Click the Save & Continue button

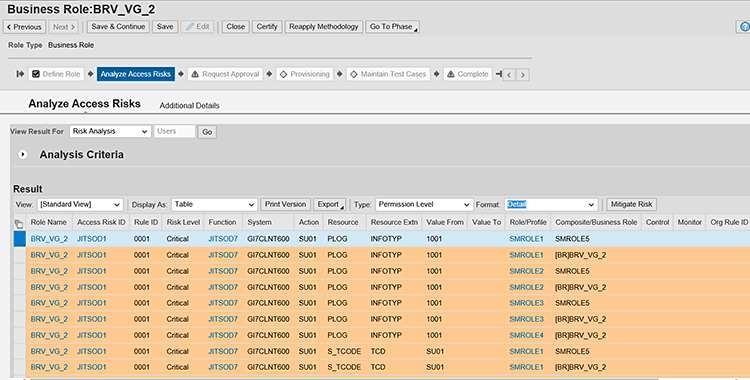pos(118,27)
